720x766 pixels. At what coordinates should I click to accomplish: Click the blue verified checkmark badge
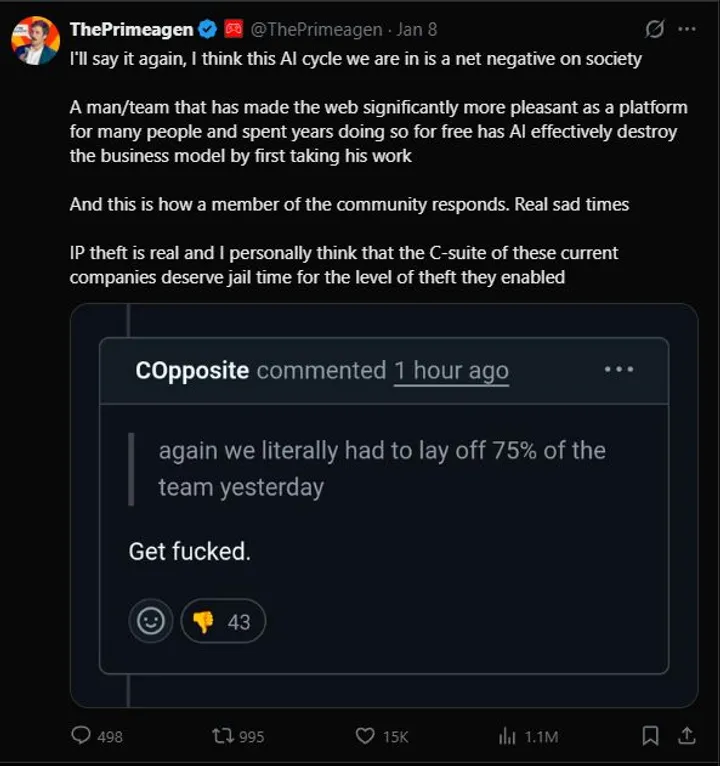(207, 30)
